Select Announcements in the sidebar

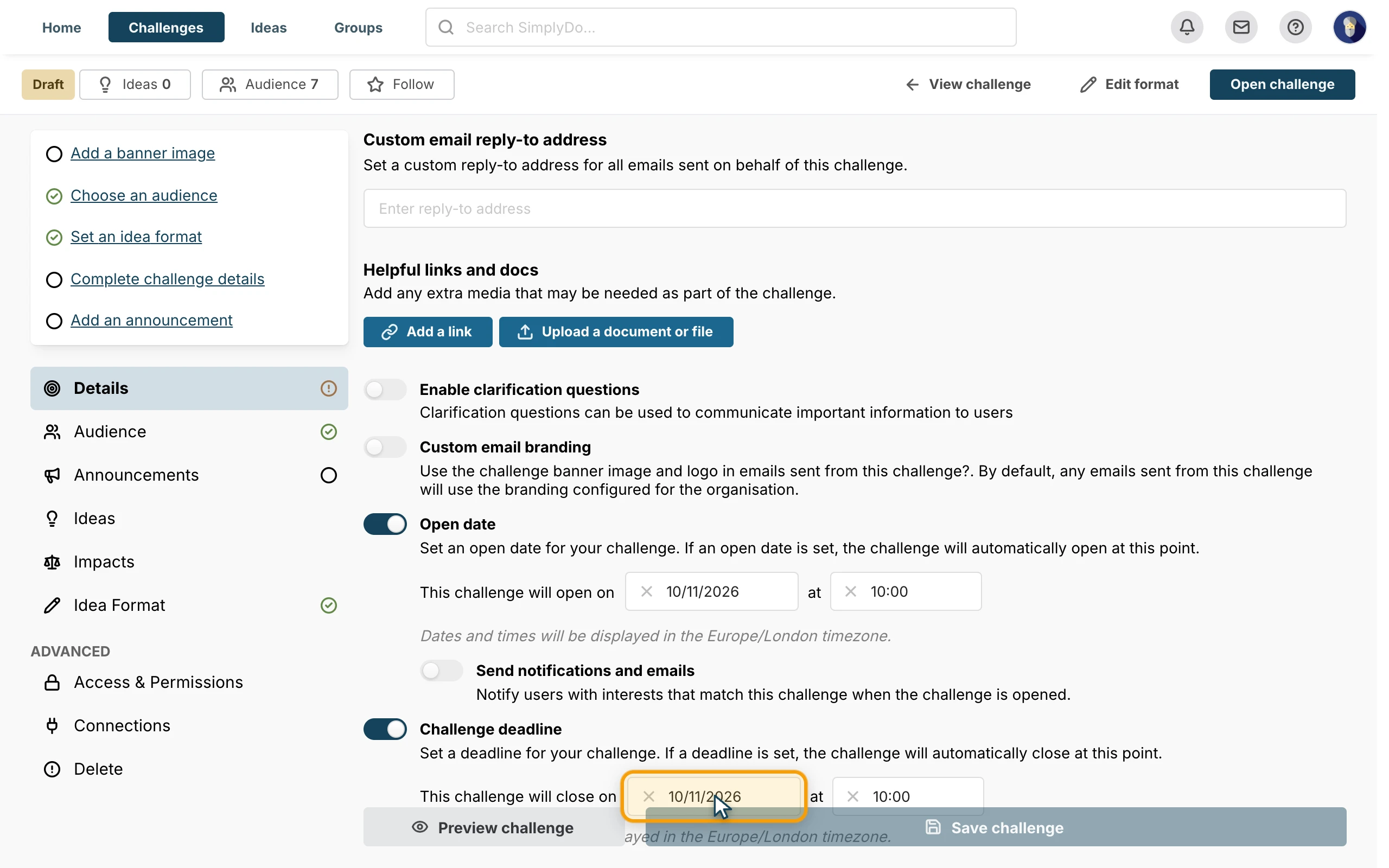tap(189, 475)
